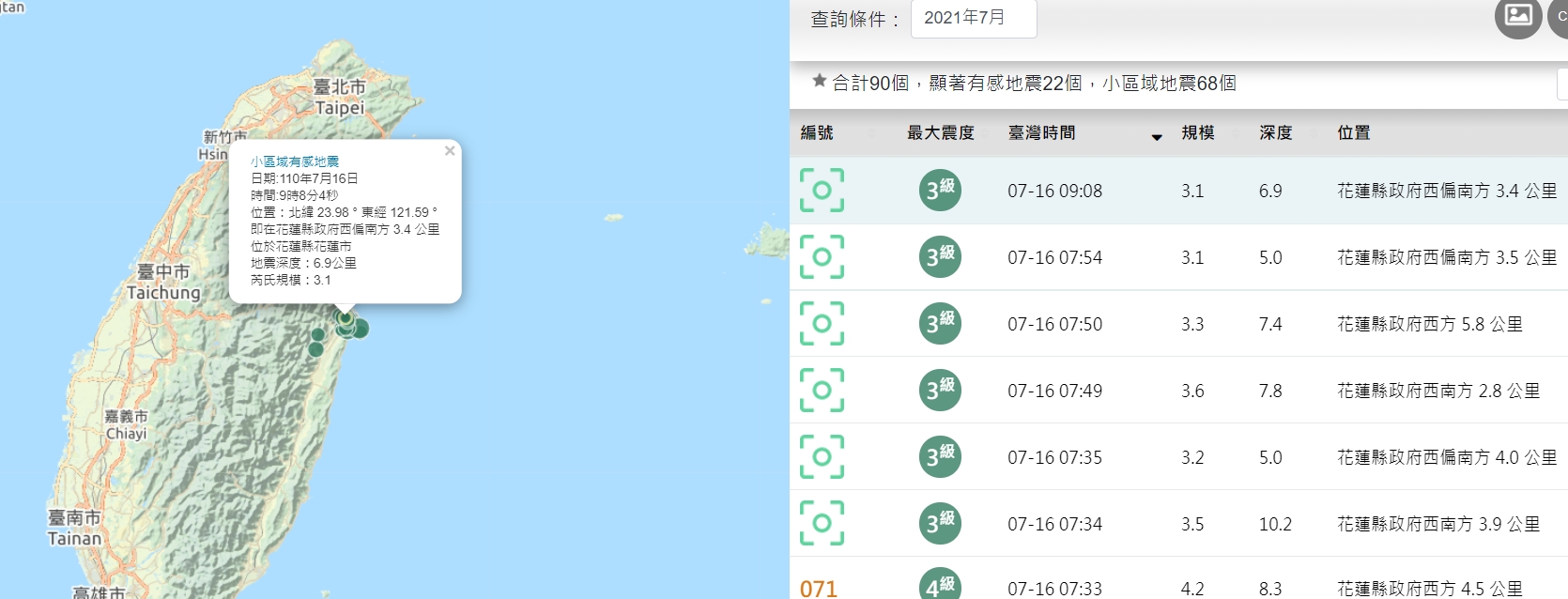Image resolution: width=1568 pixels, height=599 pixels.
Task: Click the time cell 07-16 07:54
Action: 1055,257
